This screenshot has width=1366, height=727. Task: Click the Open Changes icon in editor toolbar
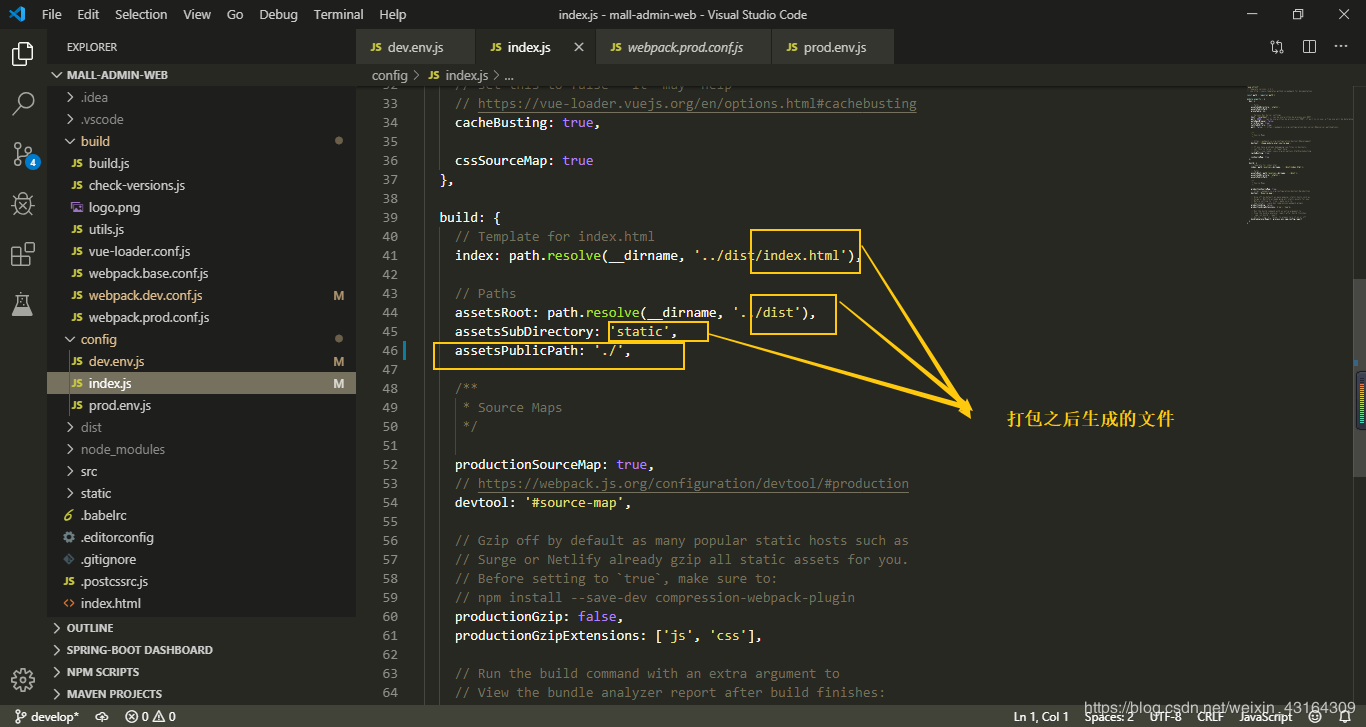coord(1277,47)
